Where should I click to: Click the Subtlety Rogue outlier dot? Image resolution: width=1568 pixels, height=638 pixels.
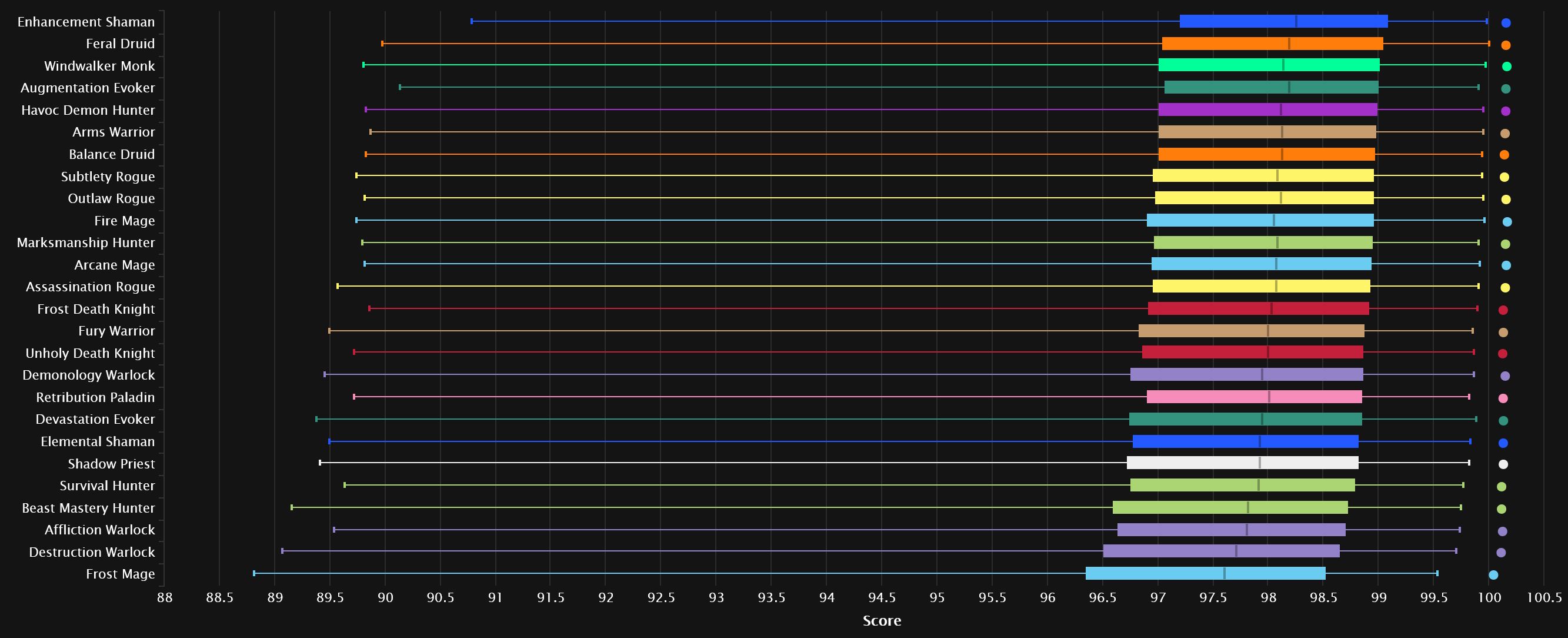click(x=1504, y=177)
